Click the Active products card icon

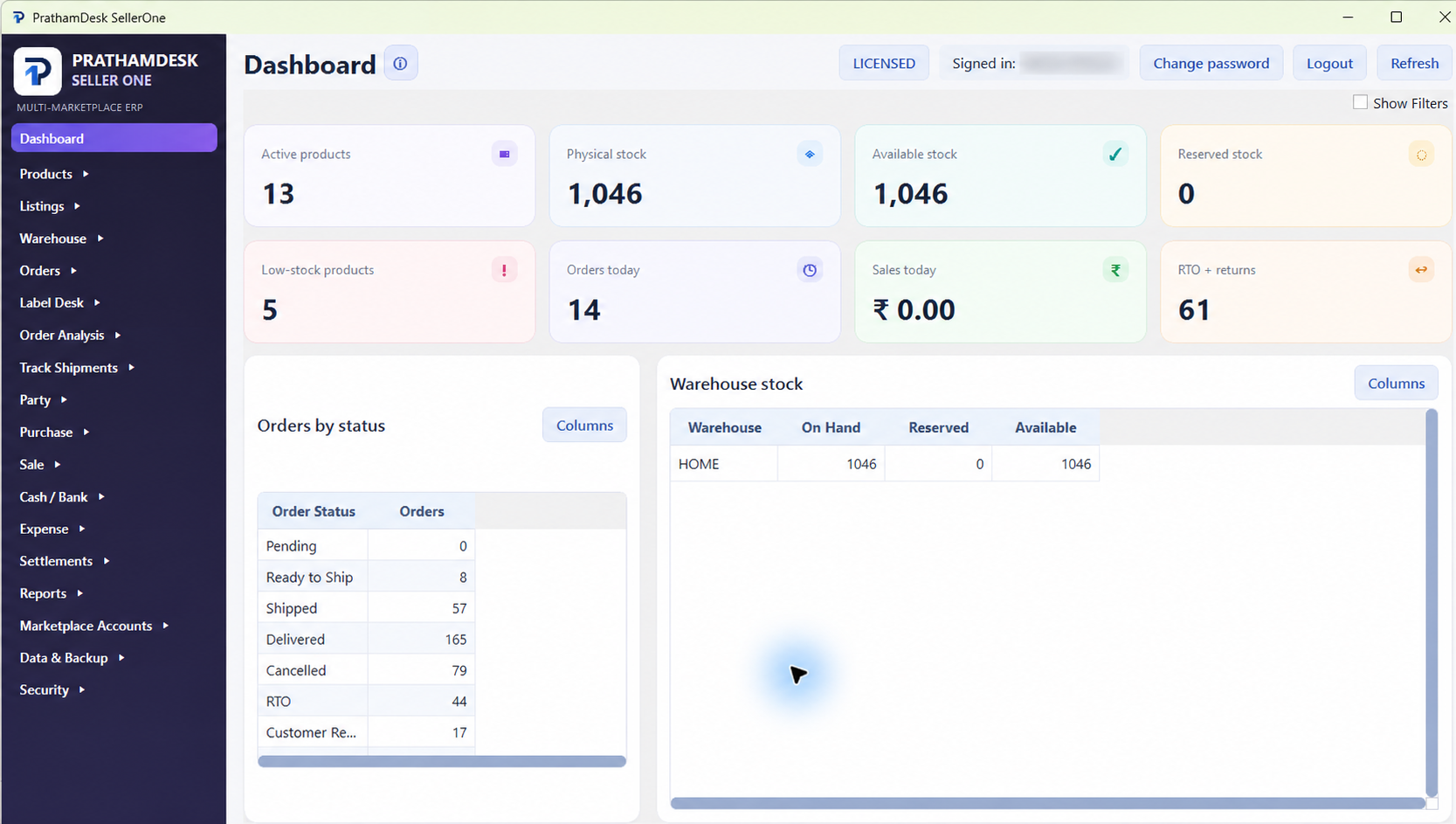[504, 154]
